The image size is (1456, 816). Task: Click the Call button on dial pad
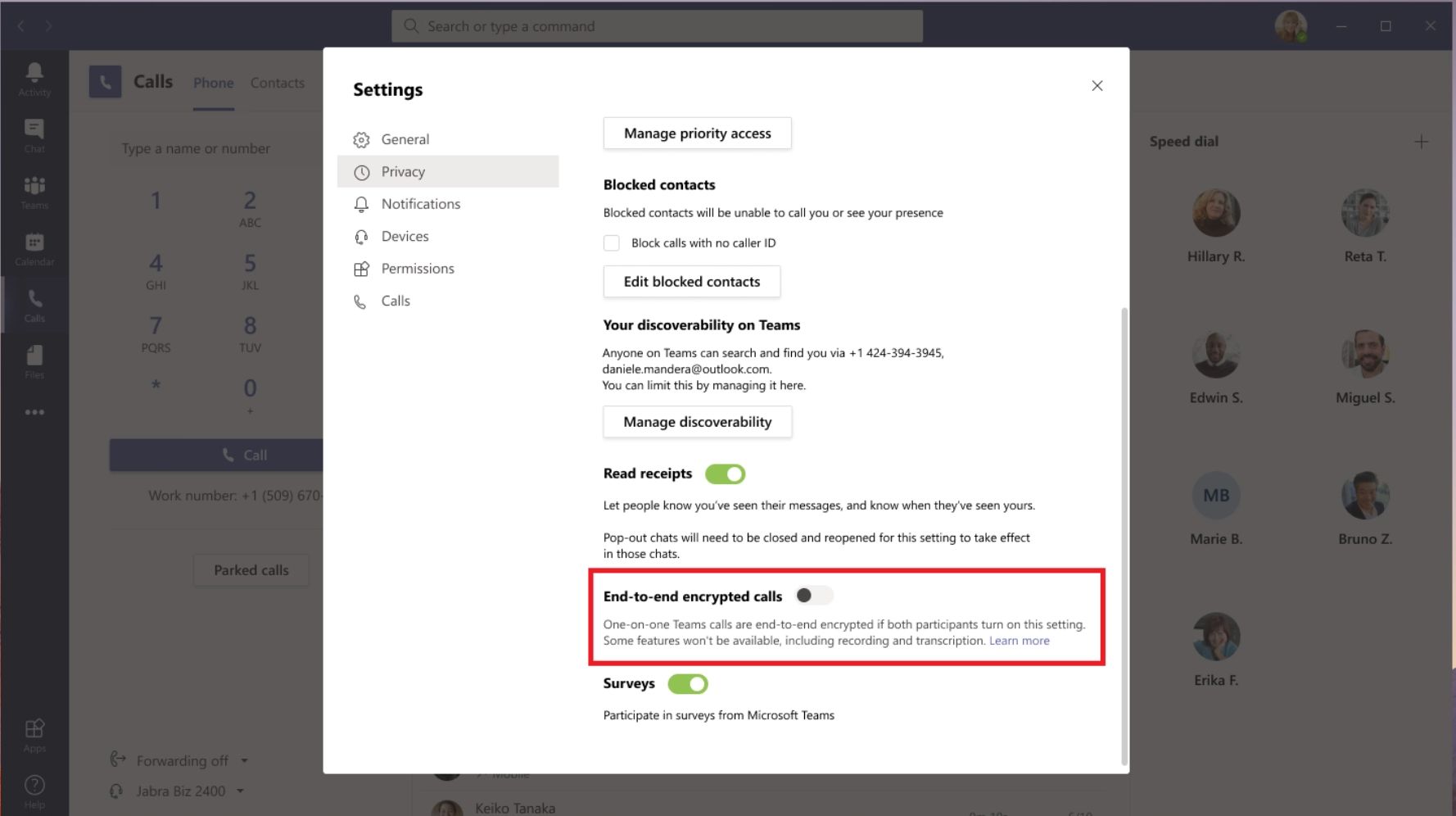coord(216,455)
